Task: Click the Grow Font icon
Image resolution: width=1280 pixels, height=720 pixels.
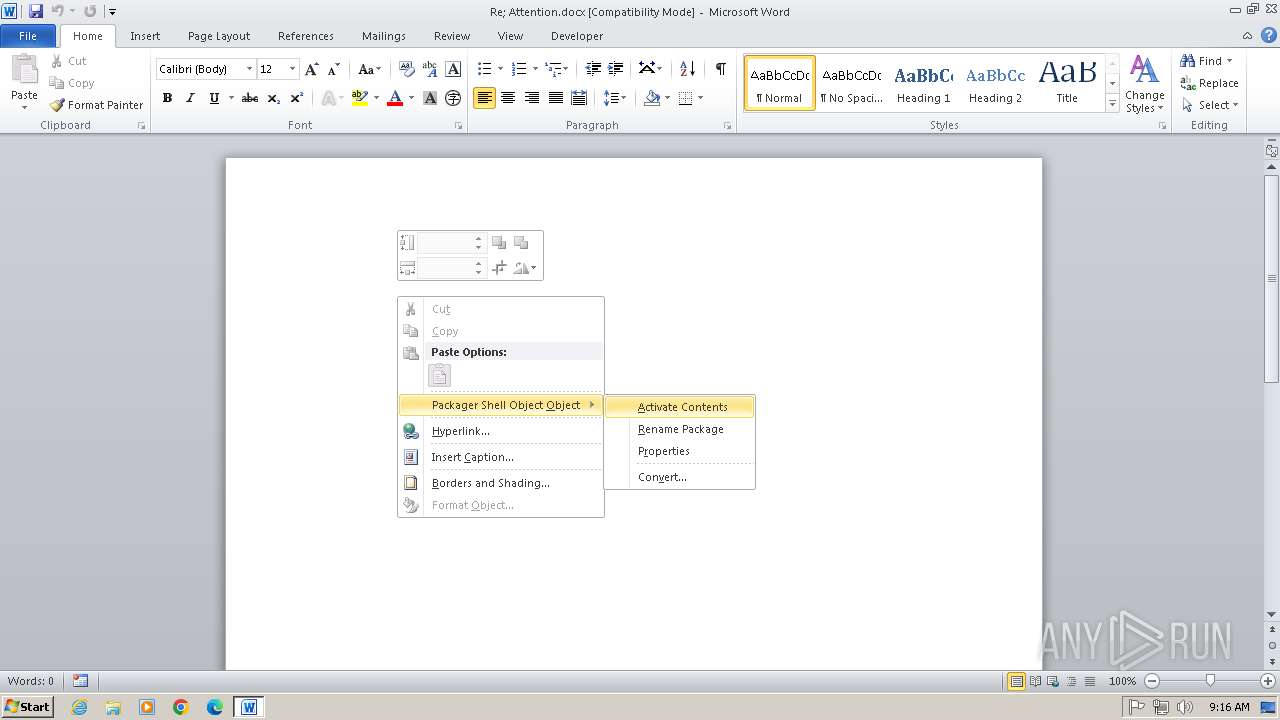Action: [312, 69]
